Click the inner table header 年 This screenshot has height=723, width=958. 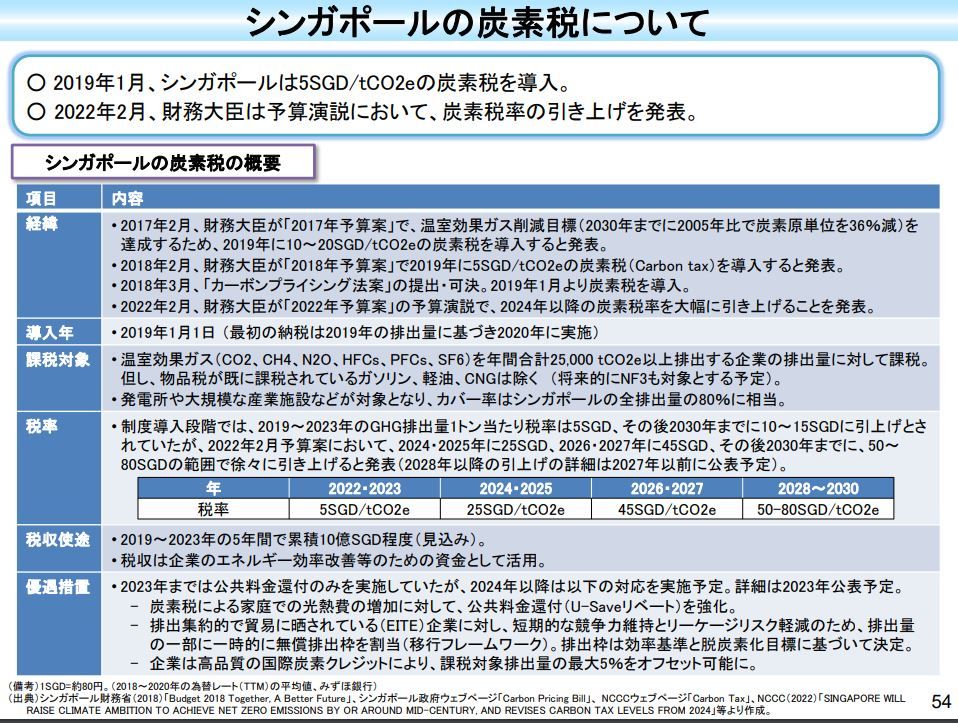(213, 488)
